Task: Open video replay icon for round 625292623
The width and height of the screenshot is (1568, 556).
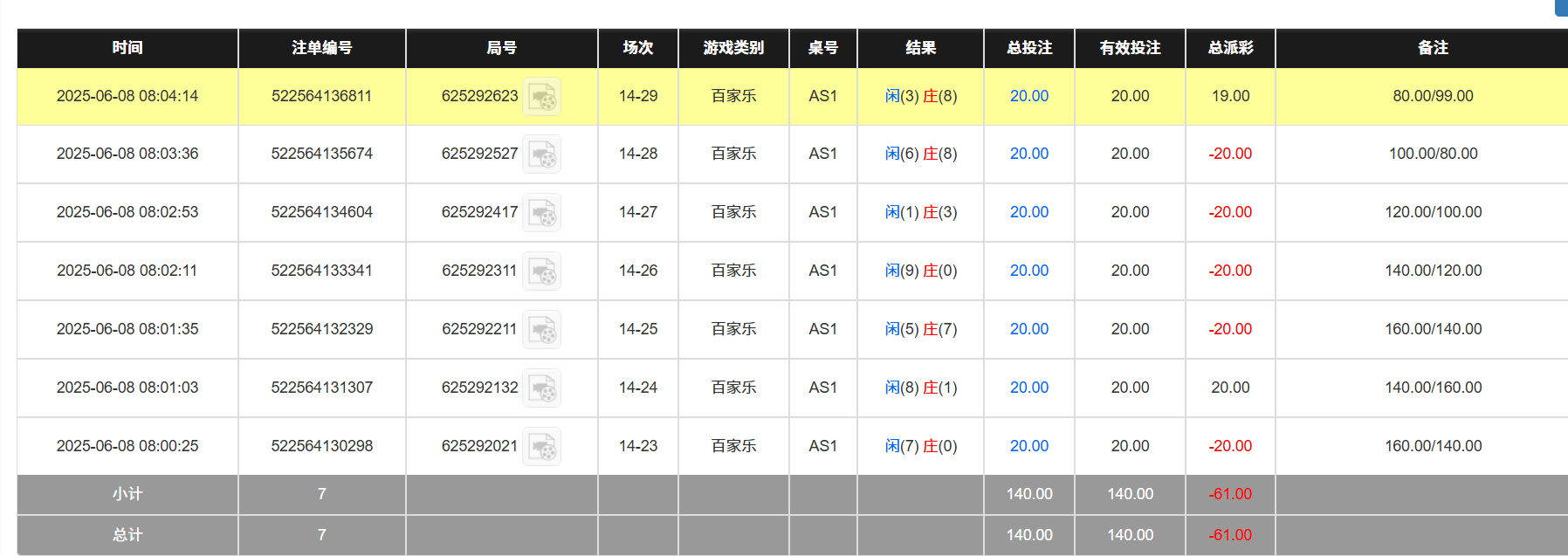Action: tap(542, 97)
